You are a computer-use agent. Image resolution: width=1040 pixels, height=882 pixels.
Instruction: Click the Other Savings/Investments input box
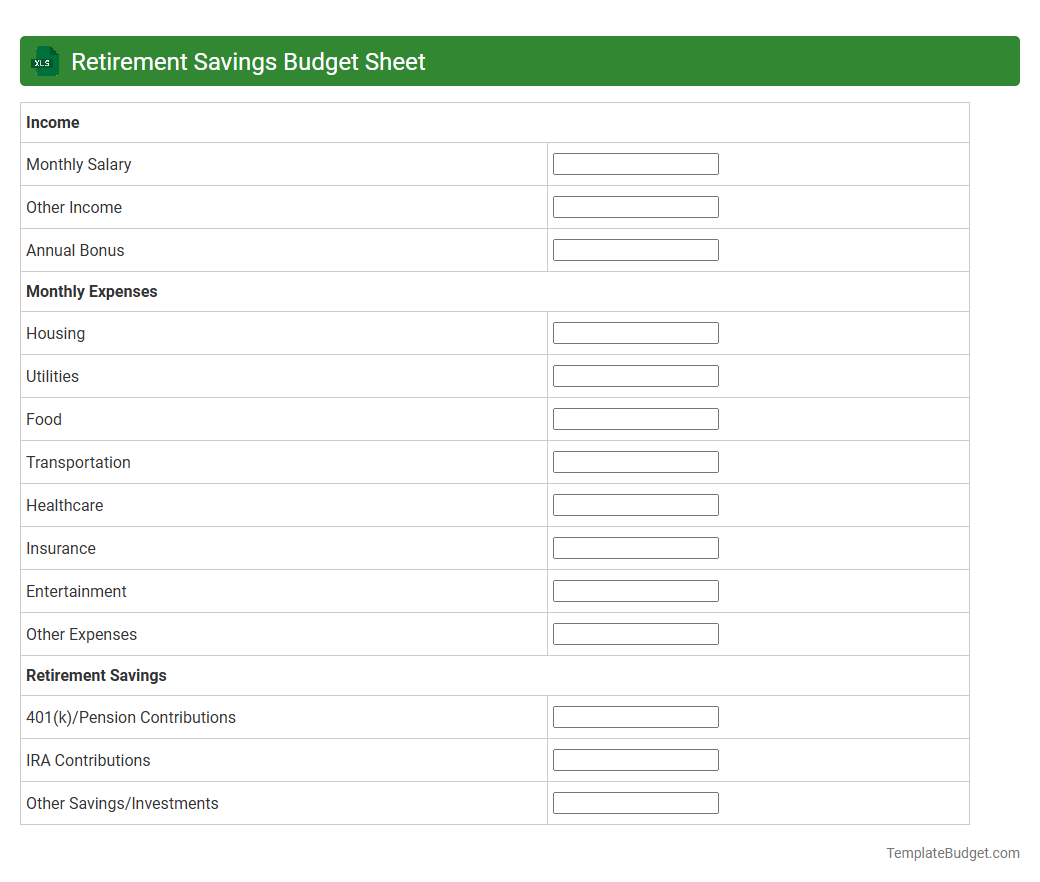point(635,802)
